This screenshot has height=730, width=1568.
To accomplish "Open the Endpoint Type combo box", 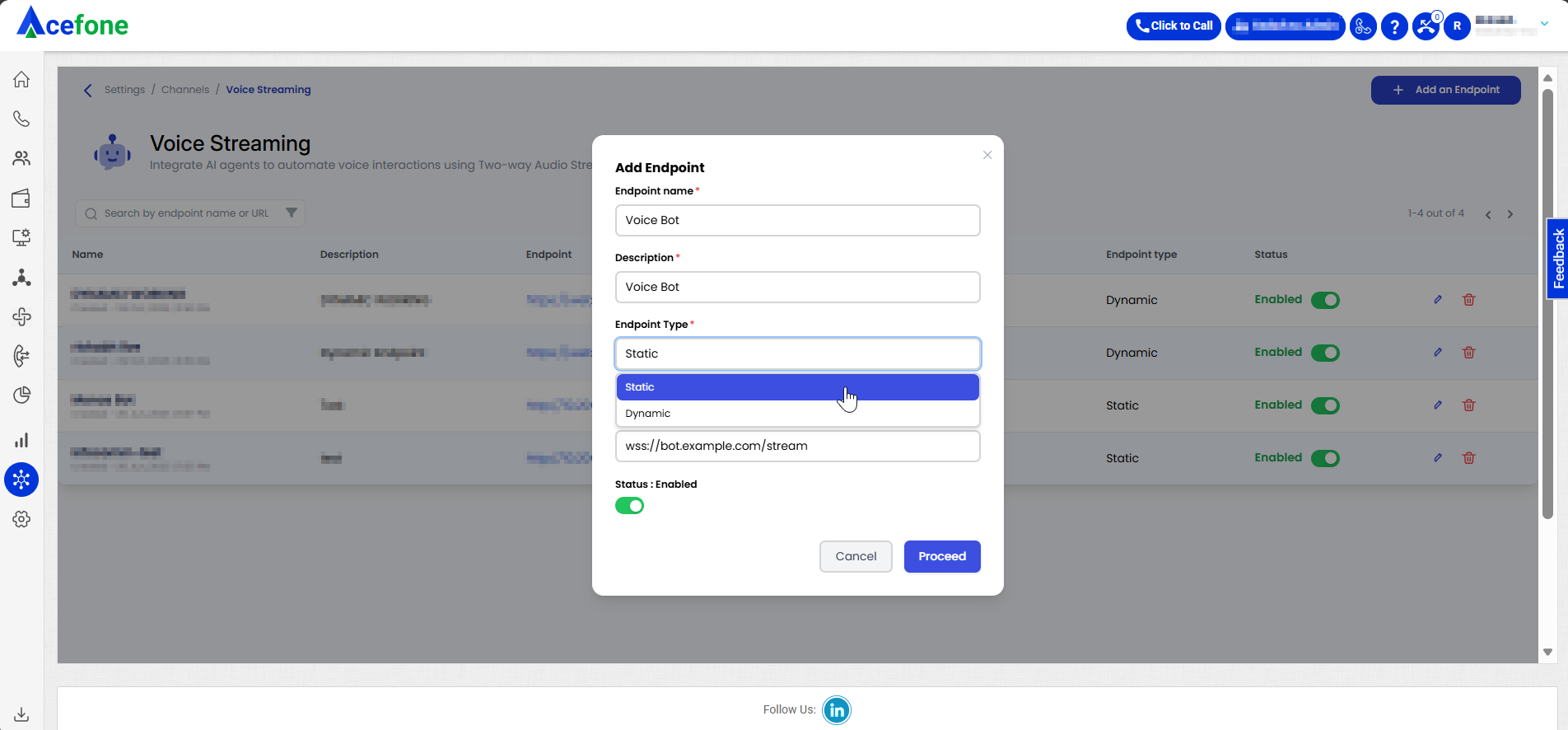I will coord(797,353).
